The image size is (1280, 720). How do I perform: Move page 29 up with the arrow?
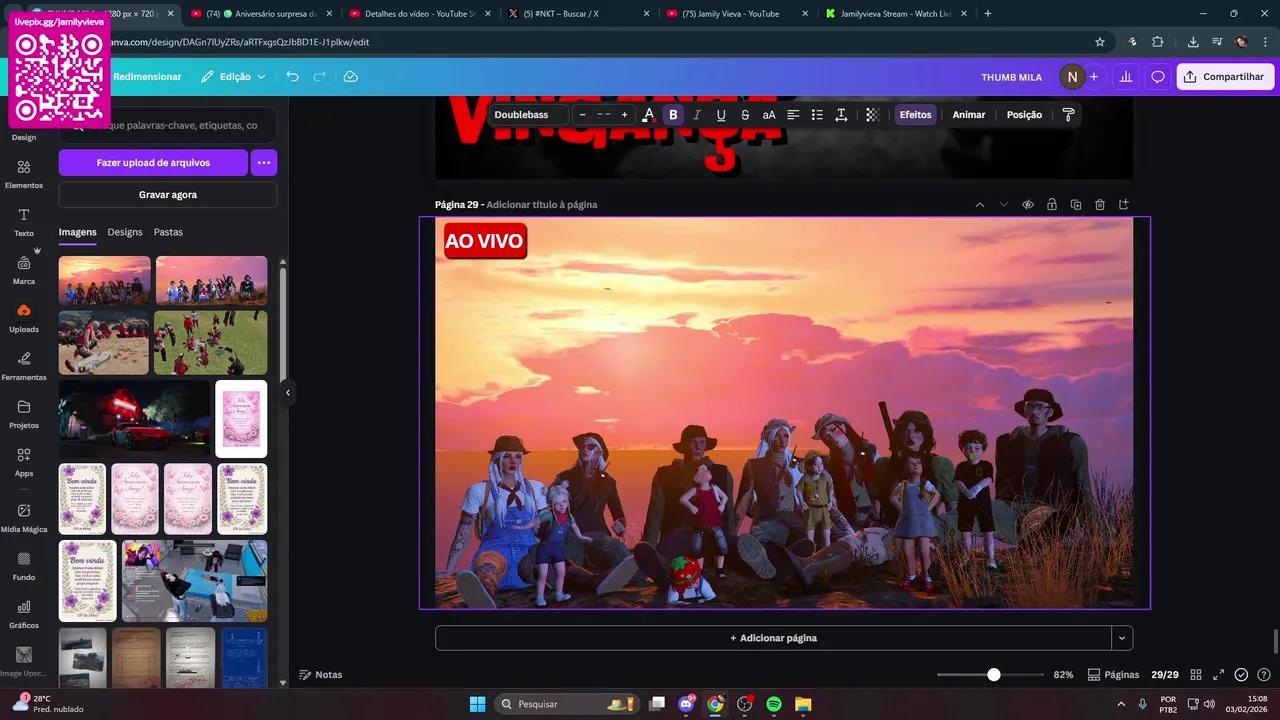coord(980,205)
